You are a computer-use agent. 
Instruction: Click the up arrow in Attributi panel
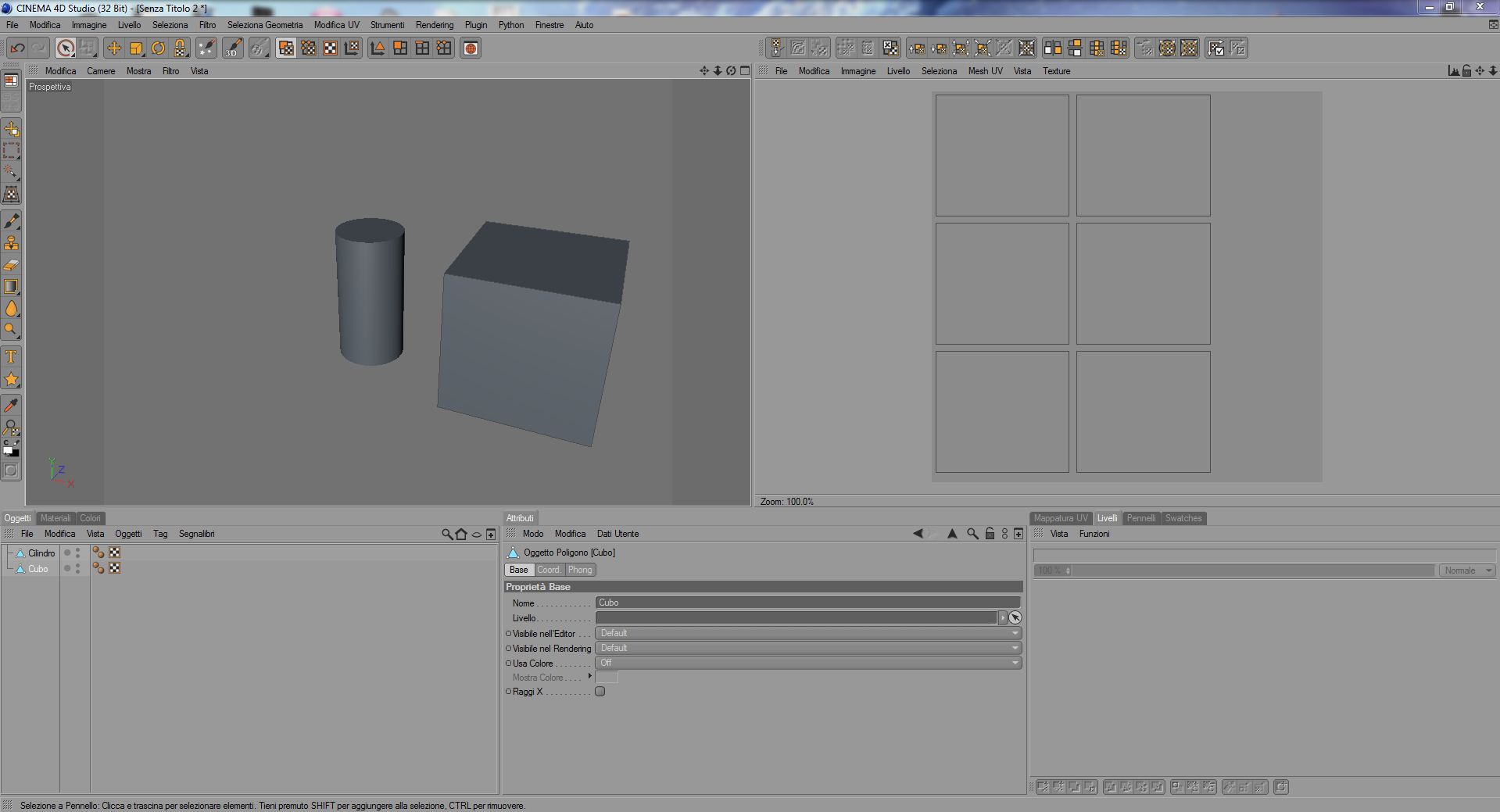(x=952, y=534)
